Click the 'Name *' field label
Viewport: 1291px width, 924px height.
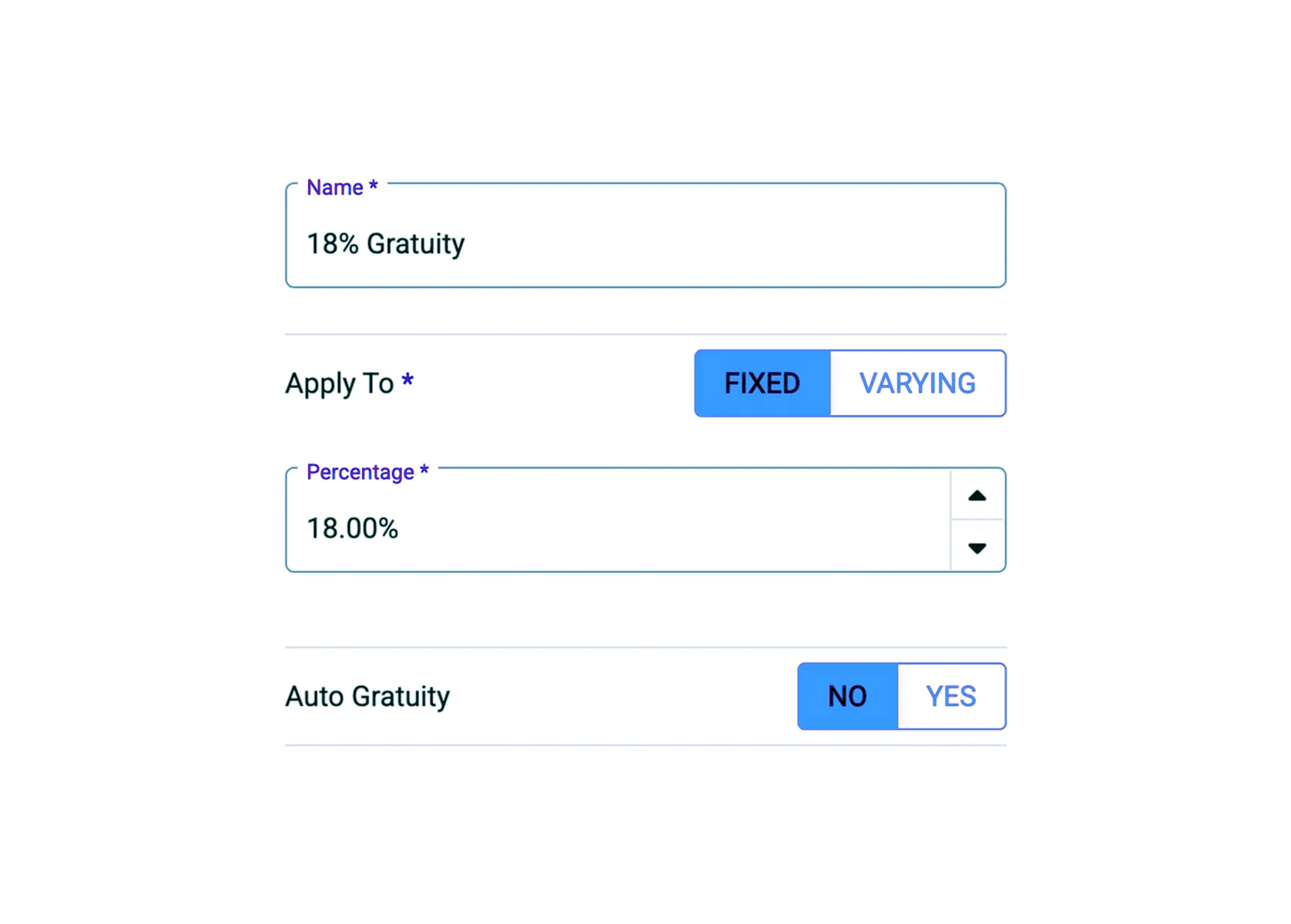[335, 188]
